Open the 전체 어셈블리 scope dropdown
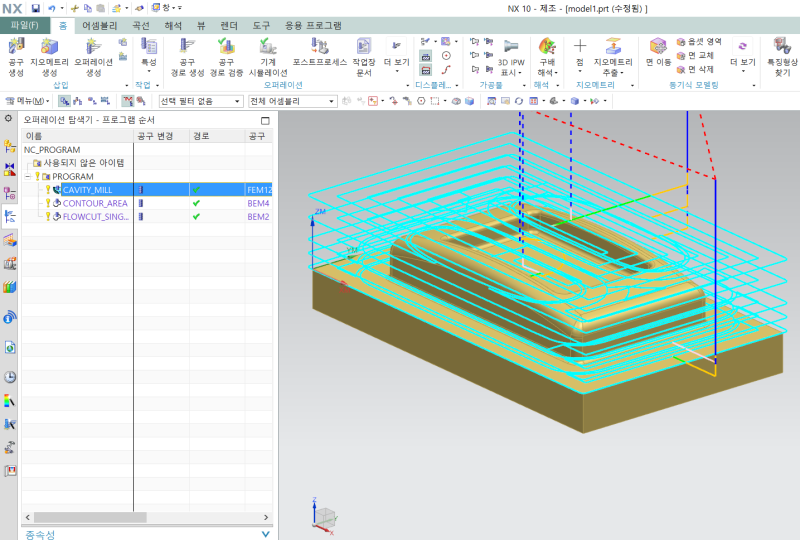Screen dimensions: 800x540 290,101
